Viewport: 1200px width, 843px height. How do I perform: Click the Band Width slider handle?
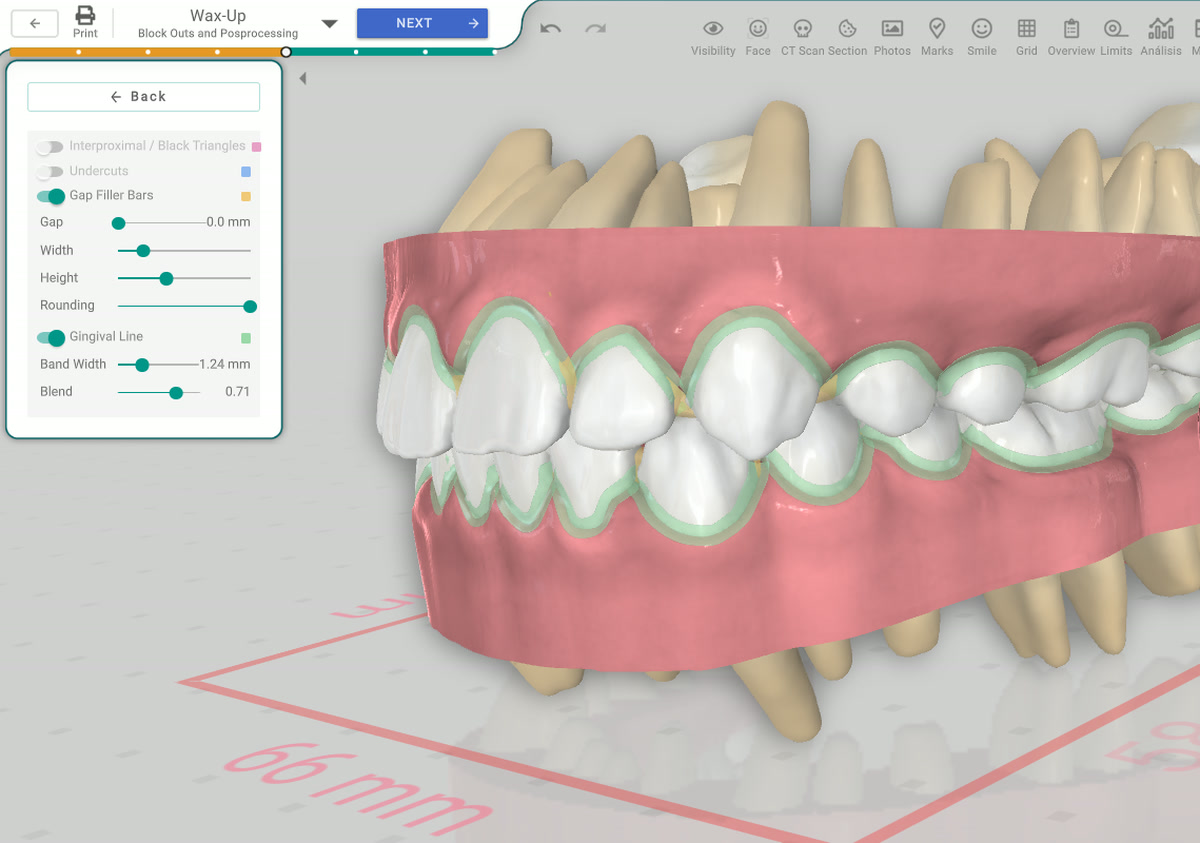click(x=142, y=365)
